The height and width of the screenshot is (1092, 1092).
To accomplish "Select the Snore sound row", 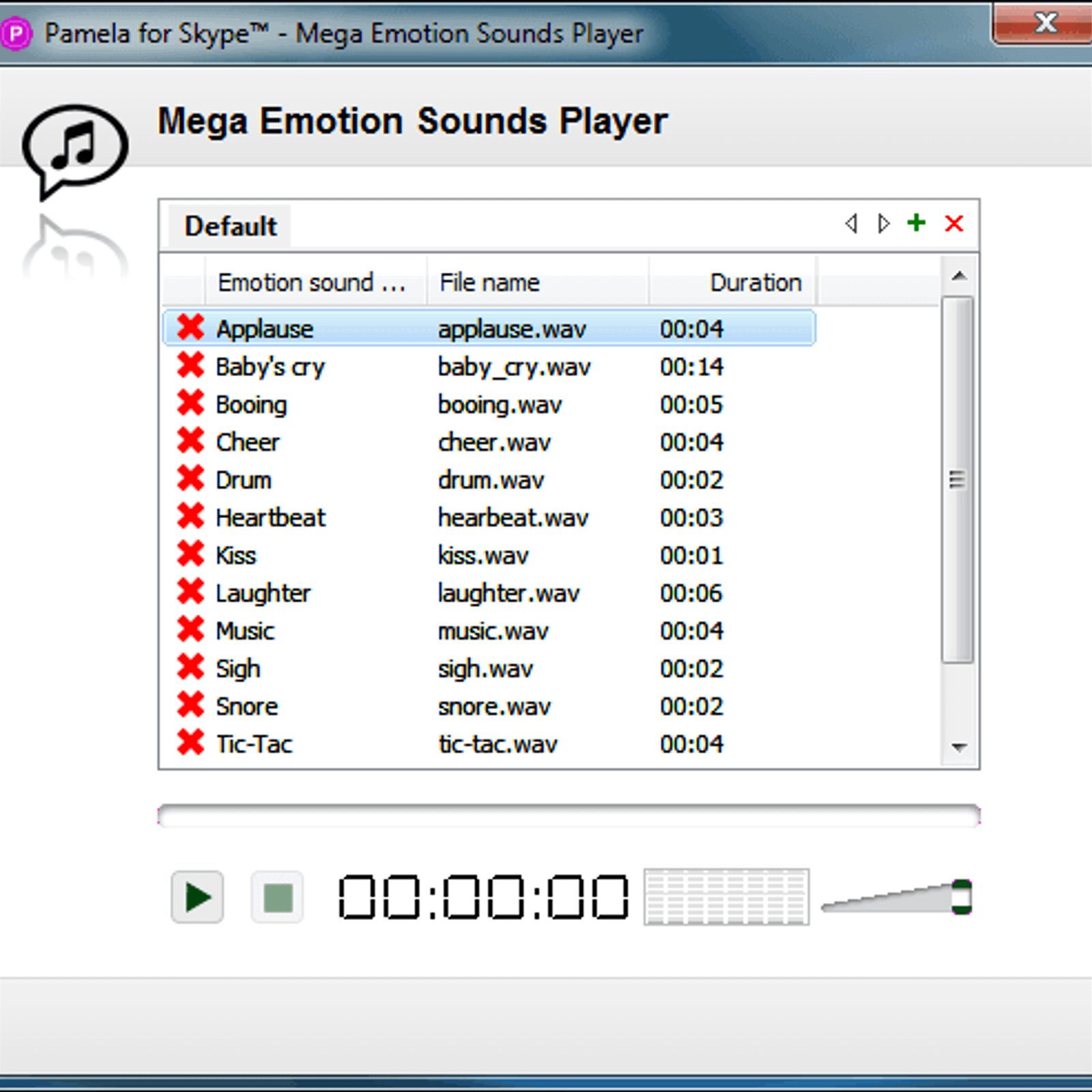I will pyautogui.click(x=489, y=705).
